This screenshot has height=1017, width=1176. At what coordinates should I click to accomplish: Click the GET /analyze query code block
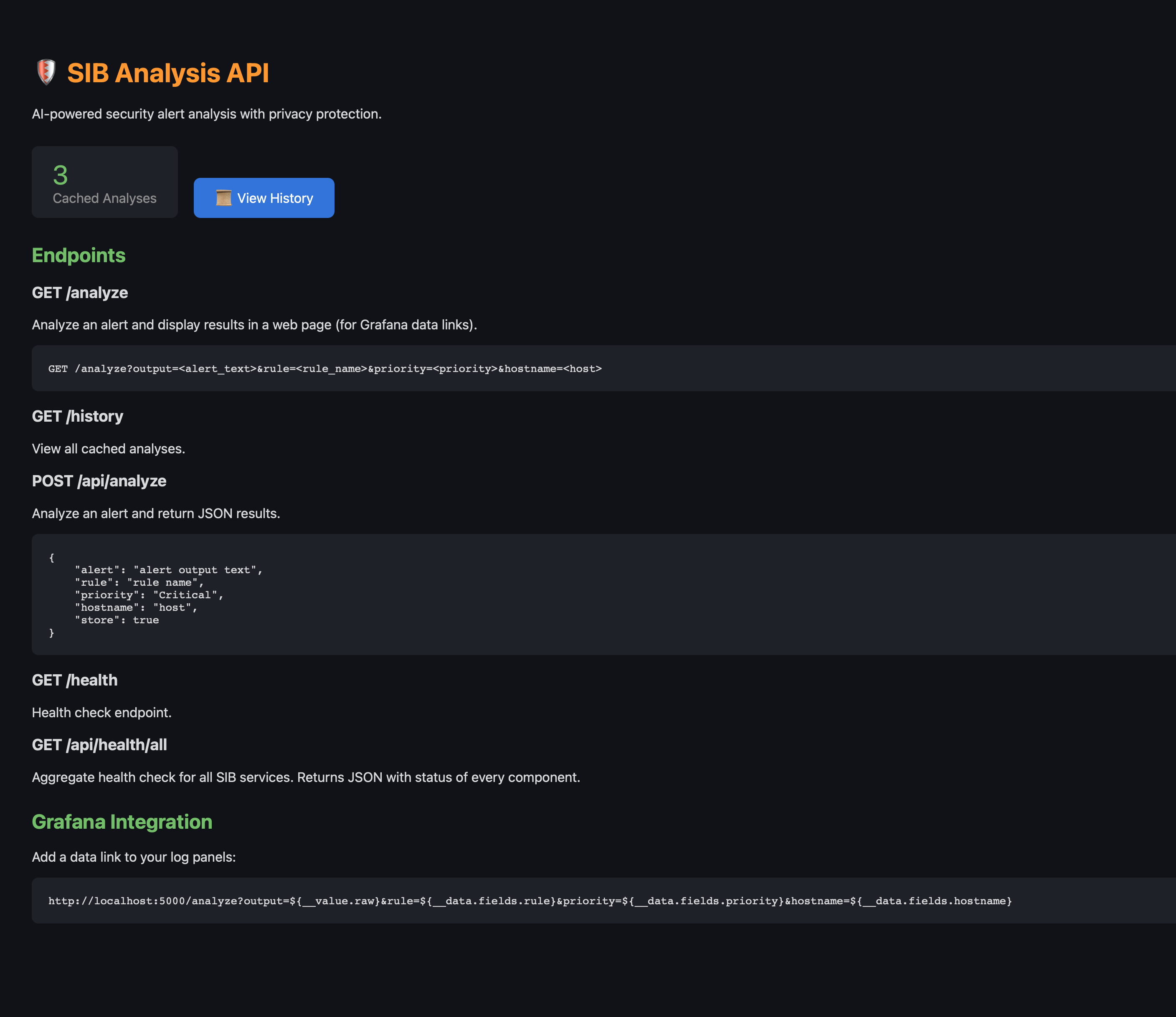tap(604, 368)
